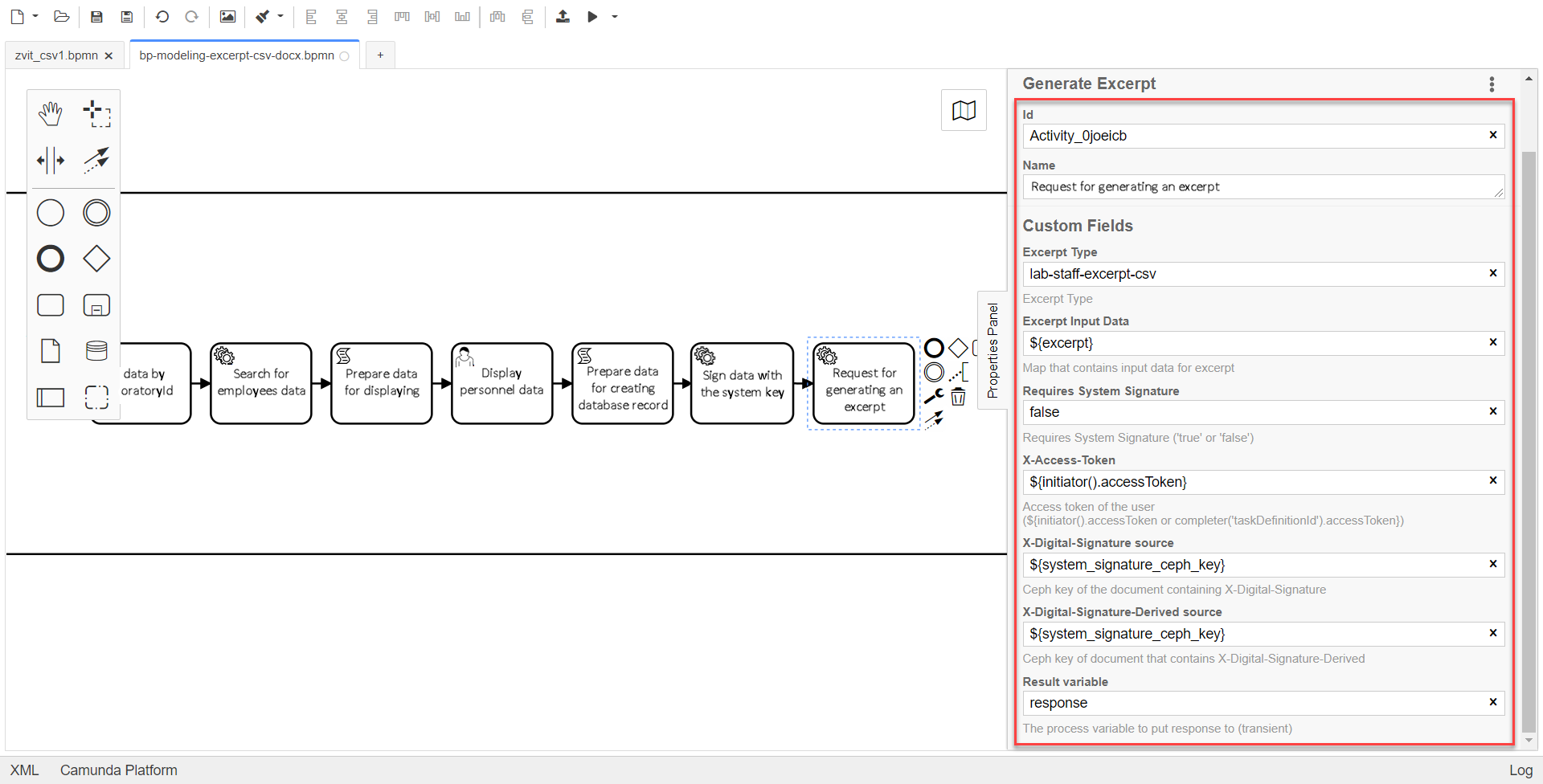Append text annotation from context pad

click(x=958, y=372)
